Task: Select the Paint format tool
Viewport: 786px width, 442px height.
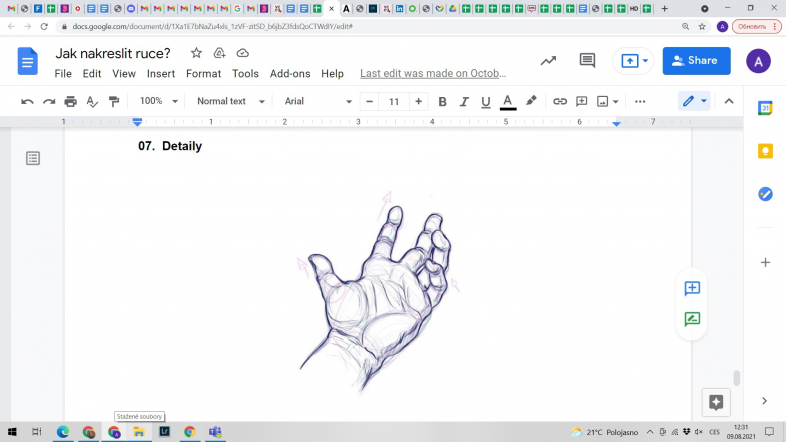Action: (113, 101)
